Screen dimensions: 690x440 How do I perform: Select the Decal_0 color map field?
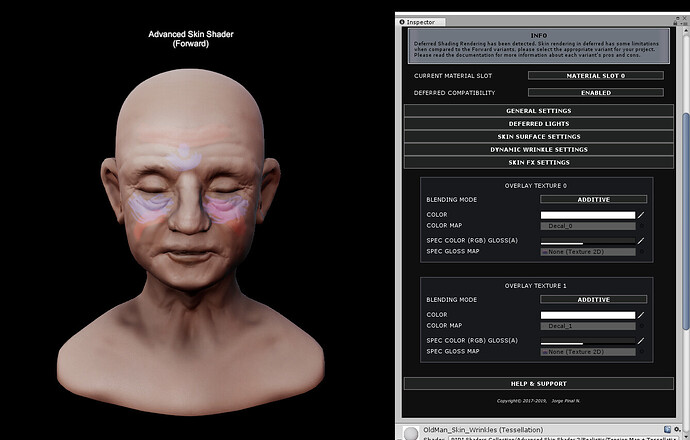click(x=588, y=226)
